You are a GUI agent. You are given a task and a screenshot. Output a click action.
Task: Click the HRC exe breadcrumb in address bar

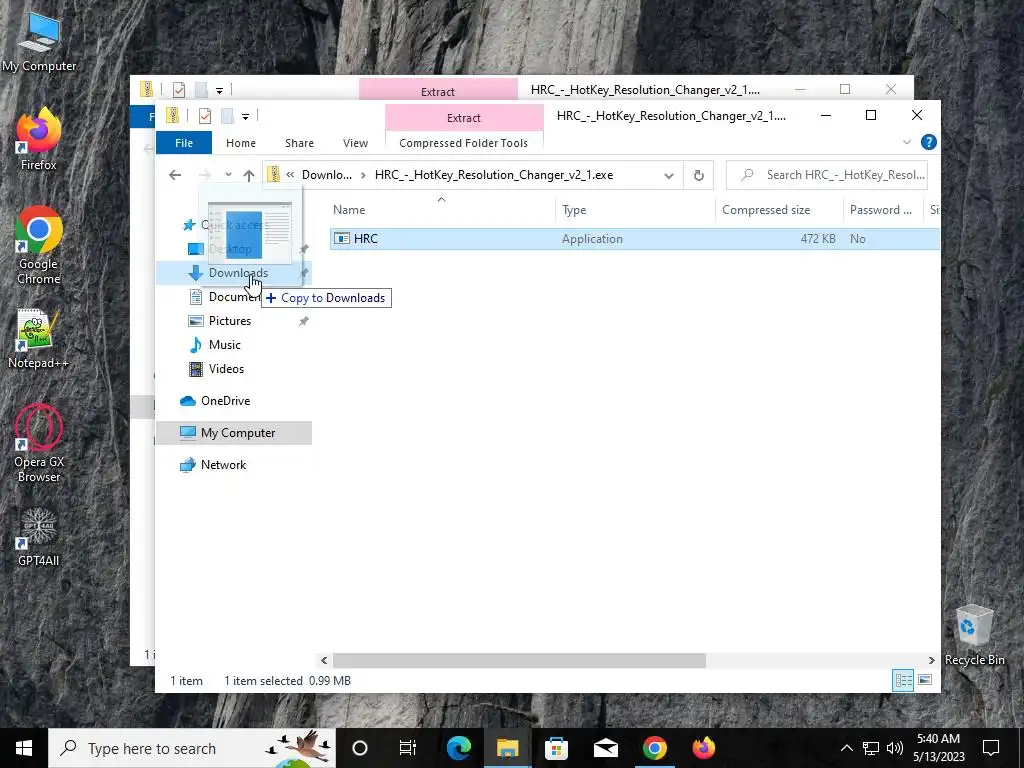[494, 175]
